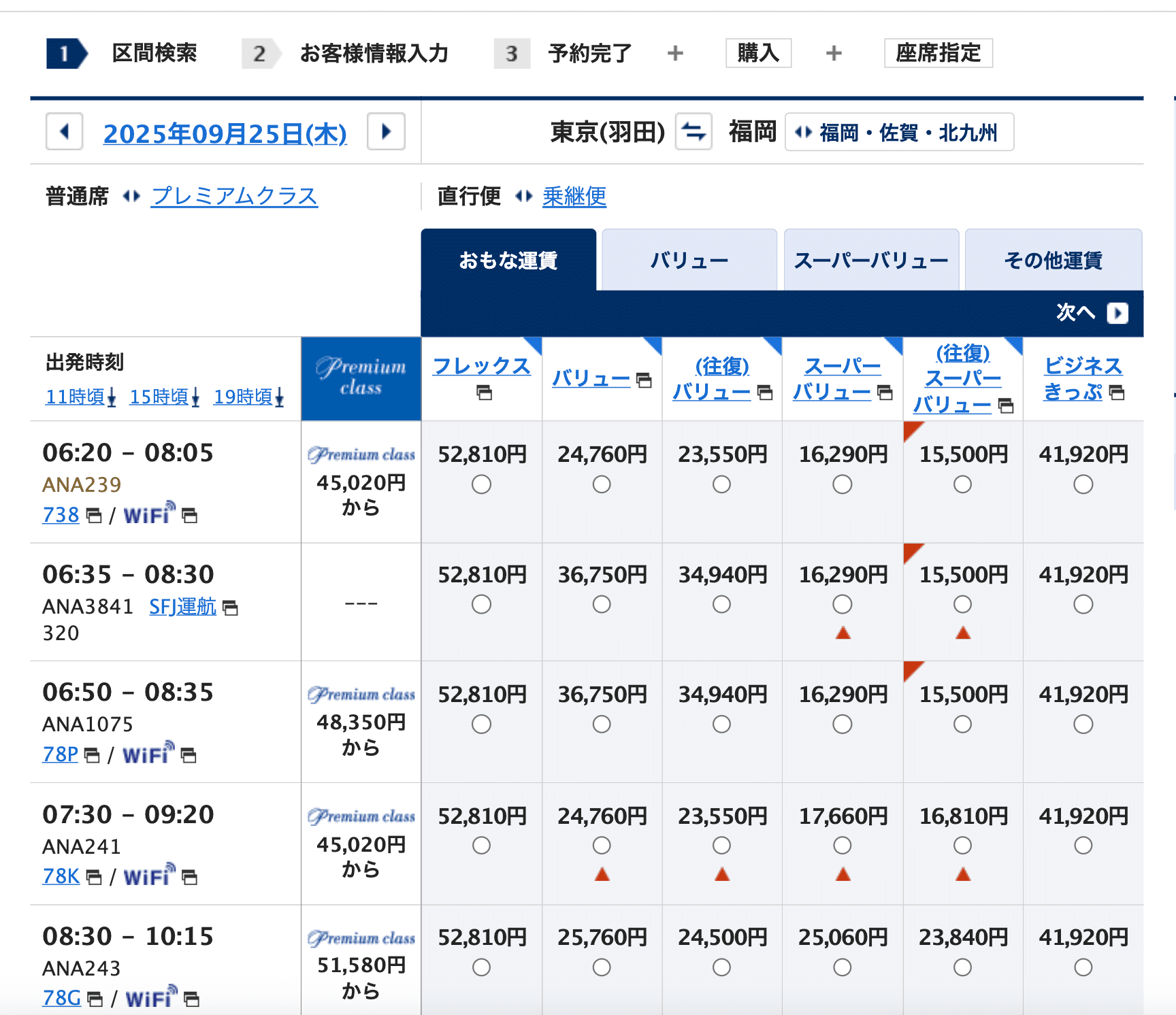
Task: Switch to the その他運賃 fare tab
Action: pos(1053,259)
